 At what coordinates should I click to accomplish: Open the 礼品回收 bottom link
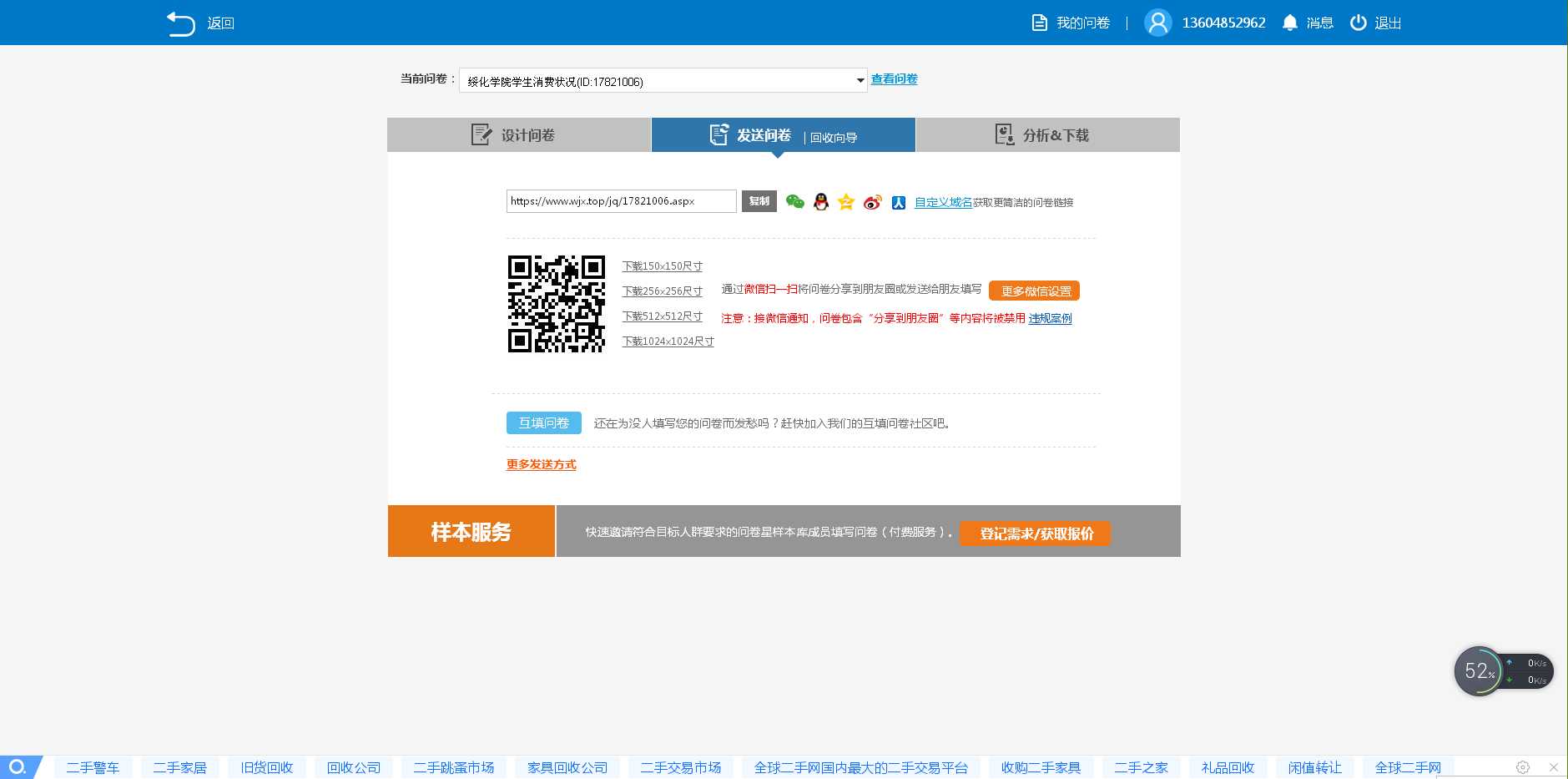click(1228, 767)
